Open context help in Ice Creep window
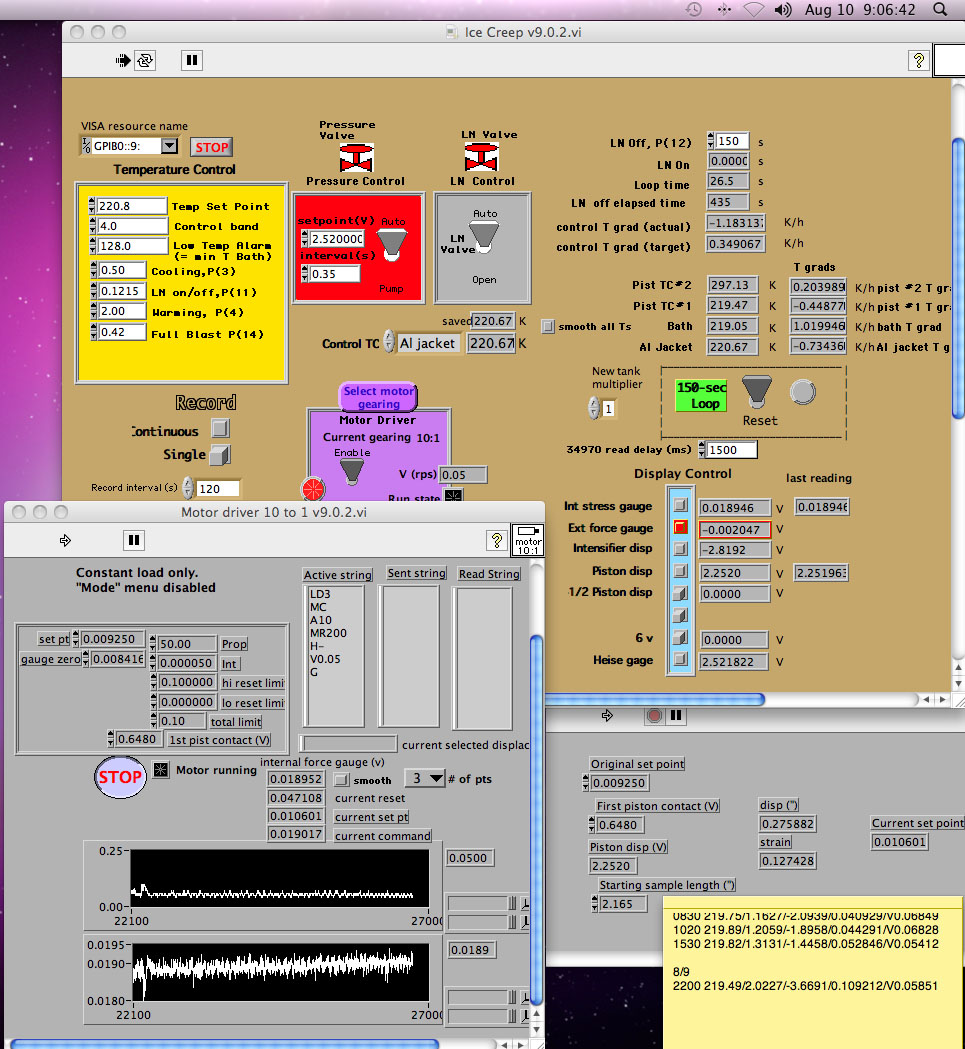The image size is (965, 1049). [x=918, y=61]
